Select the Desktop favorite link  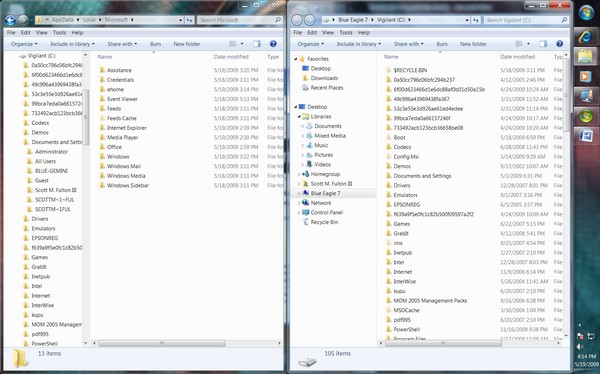click(x=321, y=69)
